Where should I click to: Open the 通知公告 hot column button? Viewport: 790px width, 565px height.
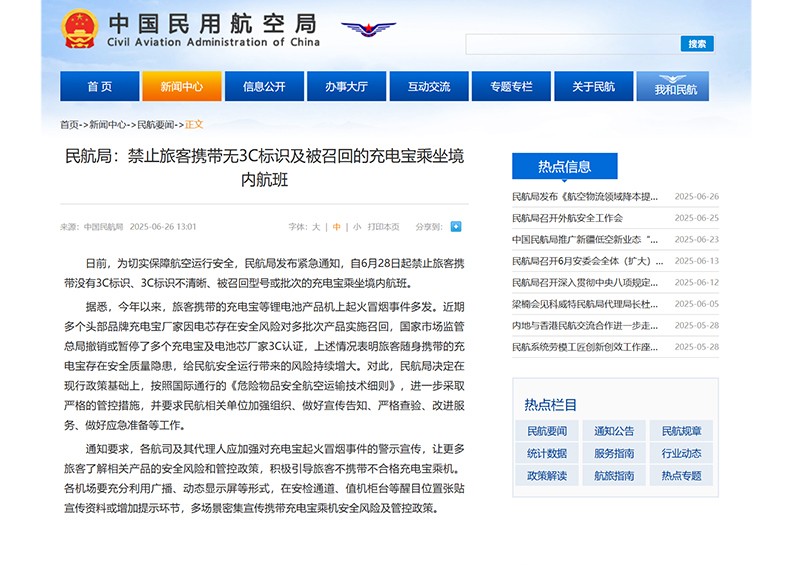click(614, 431)
